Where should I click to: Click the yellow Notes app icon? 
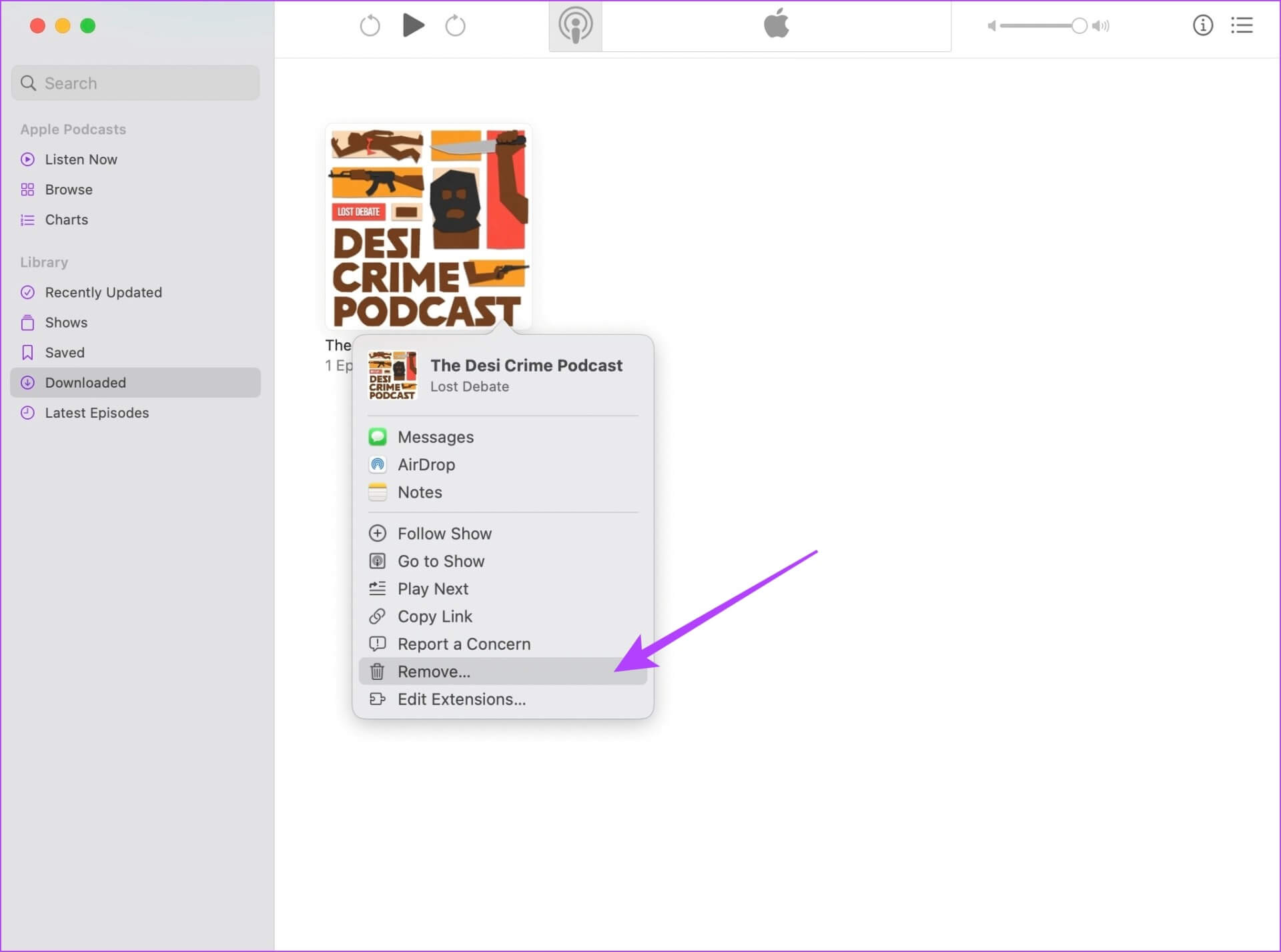(378, 492)
